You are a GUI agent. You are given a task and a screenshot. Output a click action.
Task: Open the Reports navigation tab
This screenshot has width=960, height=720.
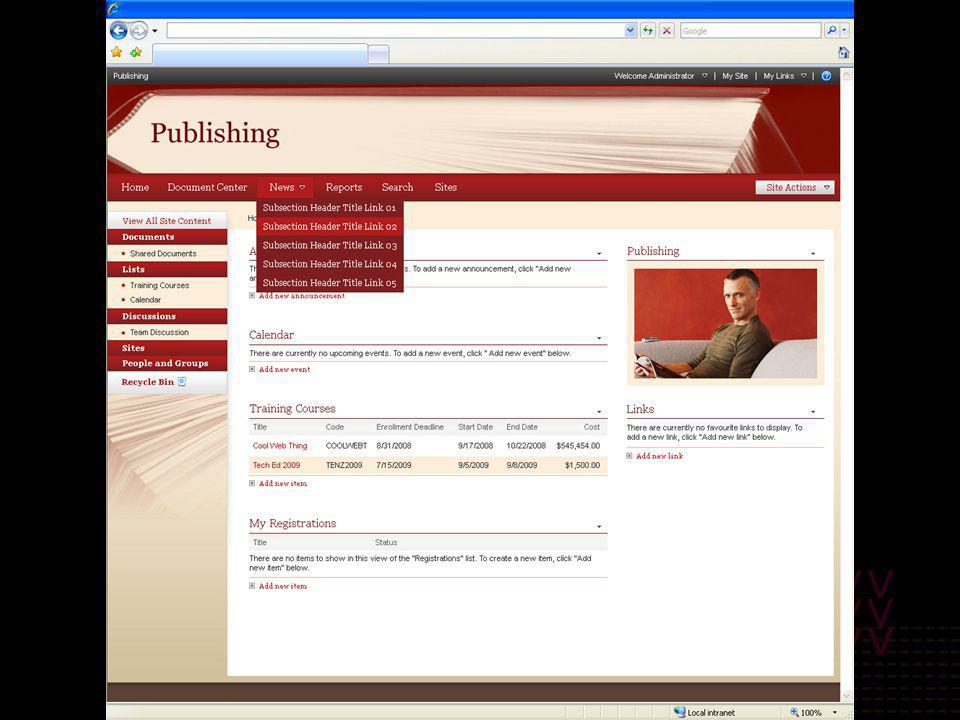343,187
